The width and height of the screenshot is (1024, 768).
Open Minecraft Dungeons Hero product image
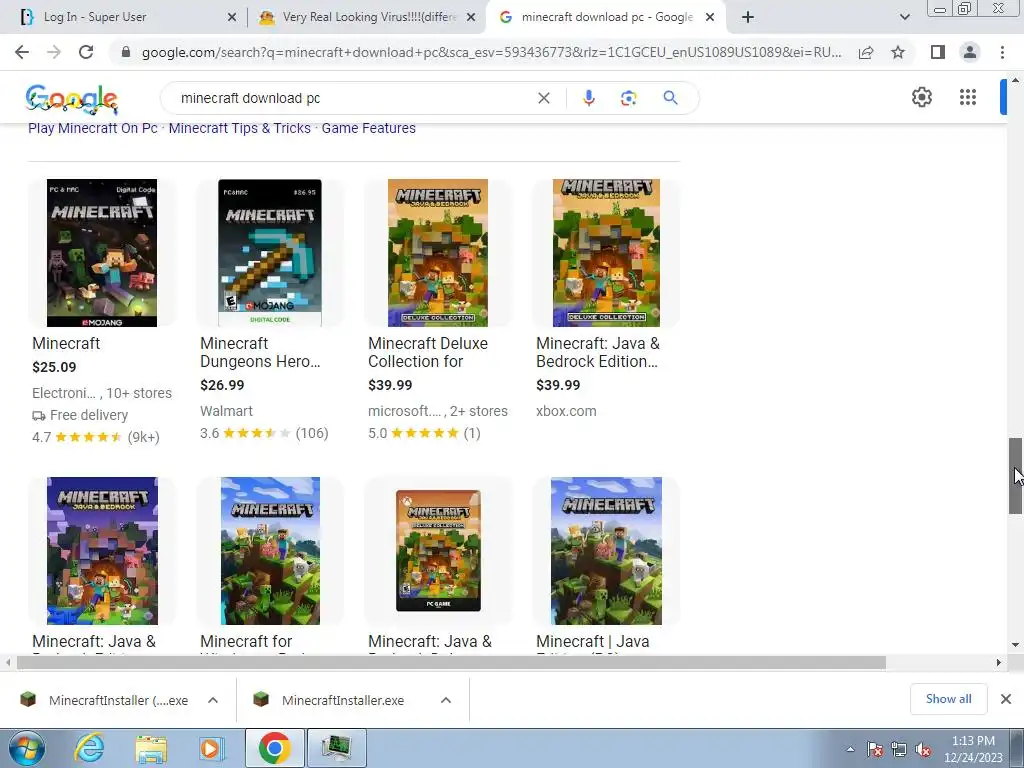tap(270, 253)
